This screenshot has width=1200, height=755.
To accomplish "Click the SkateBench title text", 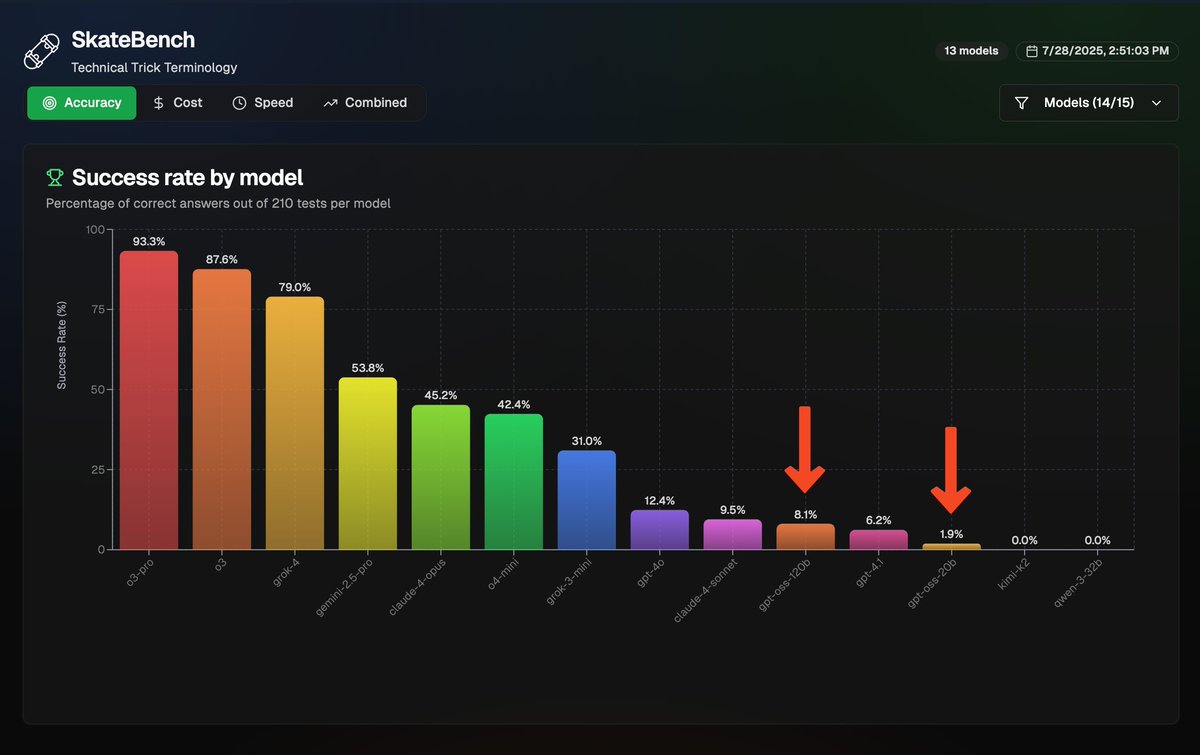I will point(133,40).
